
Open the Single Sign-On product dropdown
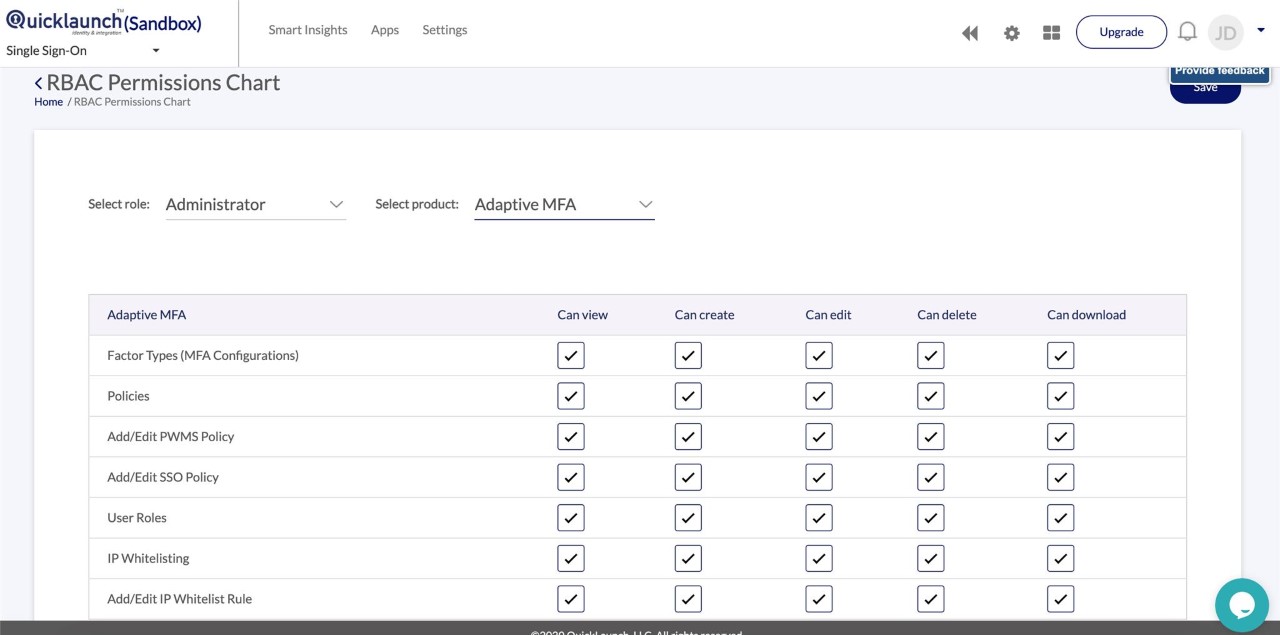click(x=84, y=51)
